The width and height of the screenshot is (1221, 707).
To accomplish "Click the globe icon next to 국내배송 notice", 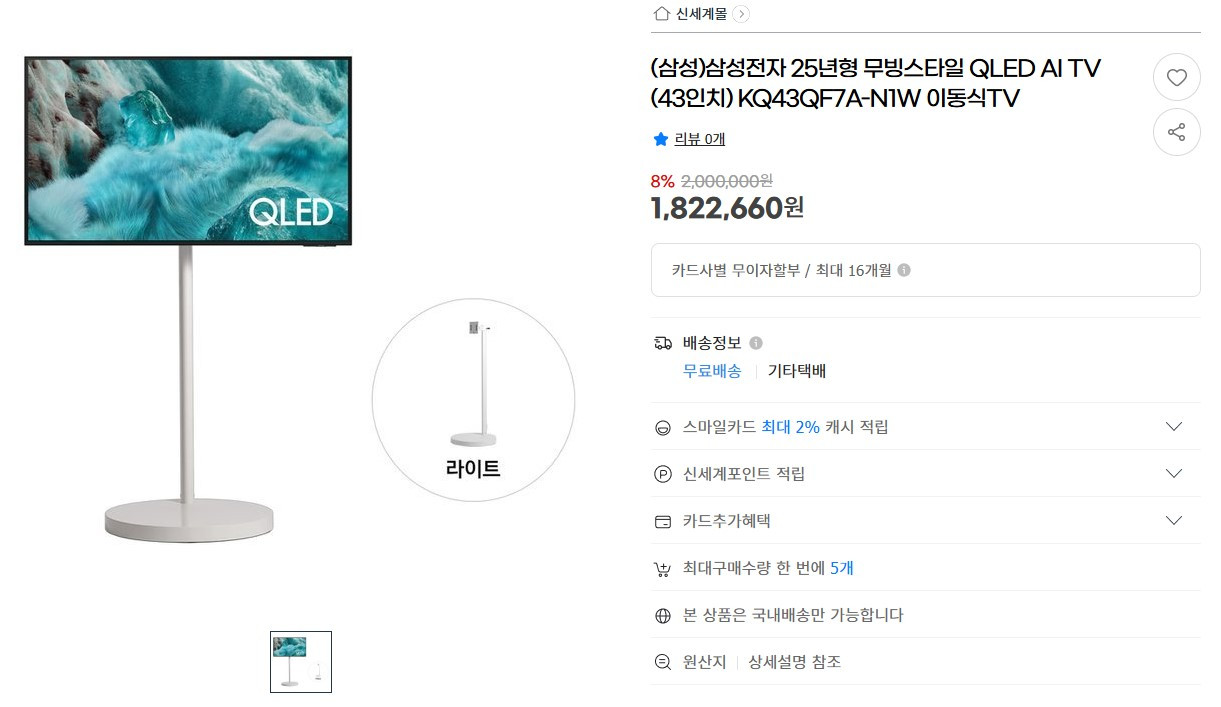I will tap(662, 614).
